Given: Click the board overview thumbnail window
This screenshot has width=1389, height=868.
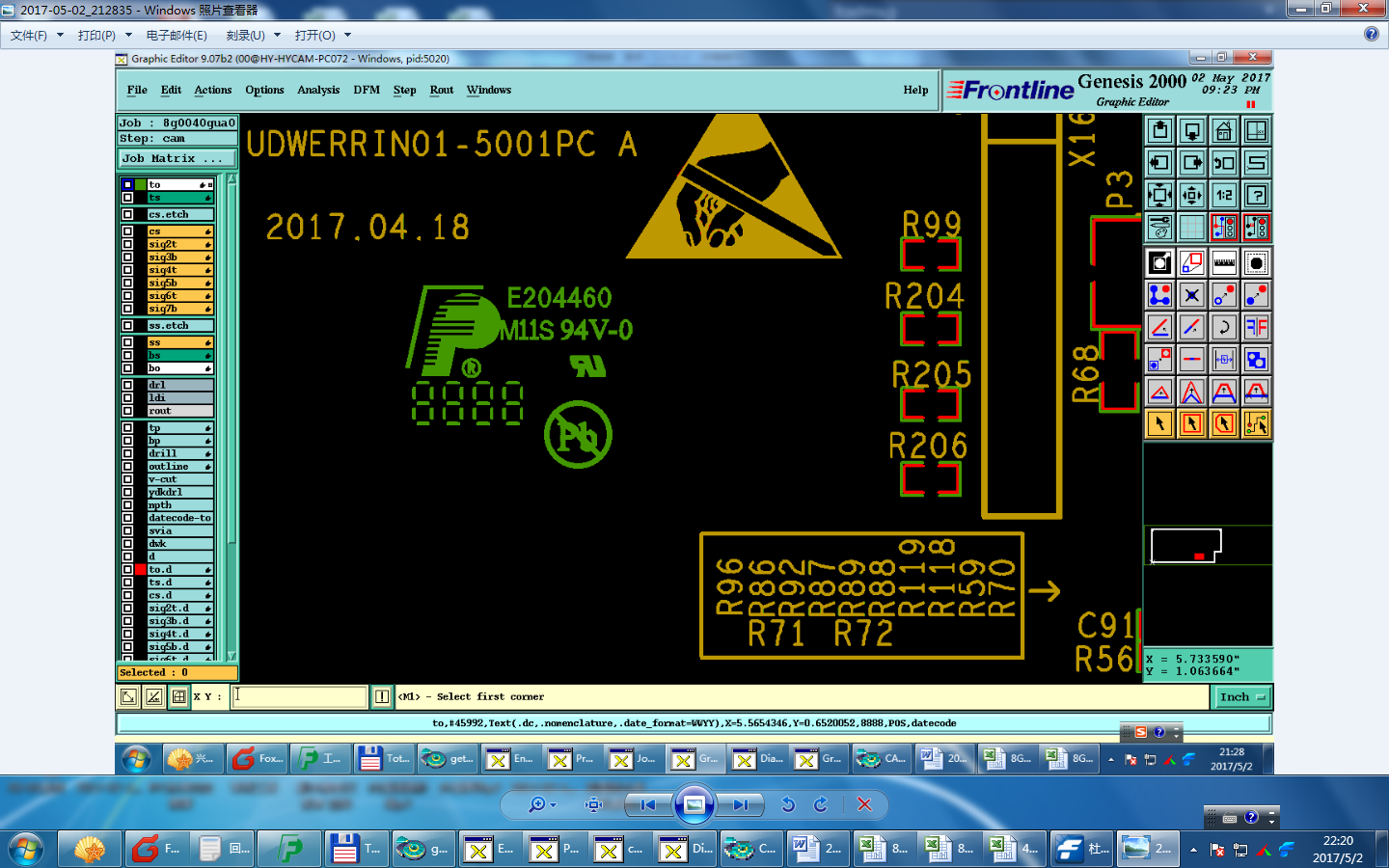Looking at the screenshot, I should [1208, 546].
